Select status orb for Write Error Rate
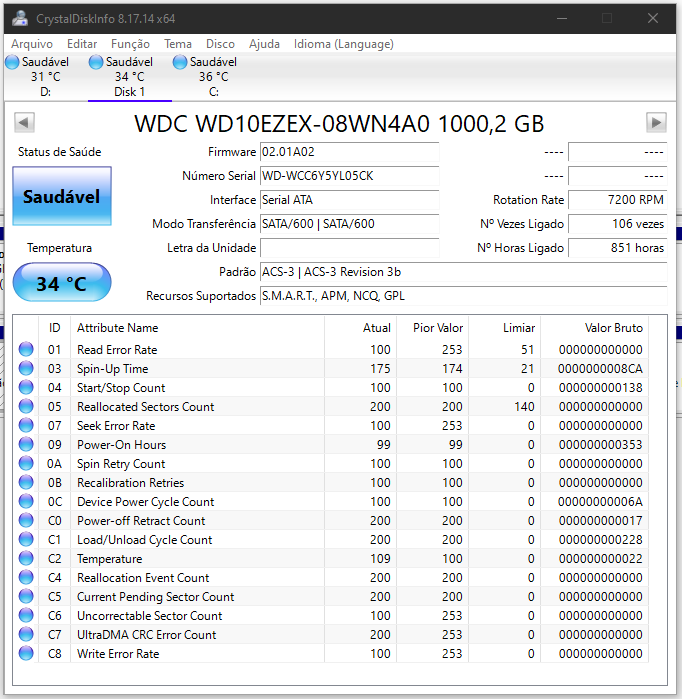The image size is (682, 699). [26, 654]
